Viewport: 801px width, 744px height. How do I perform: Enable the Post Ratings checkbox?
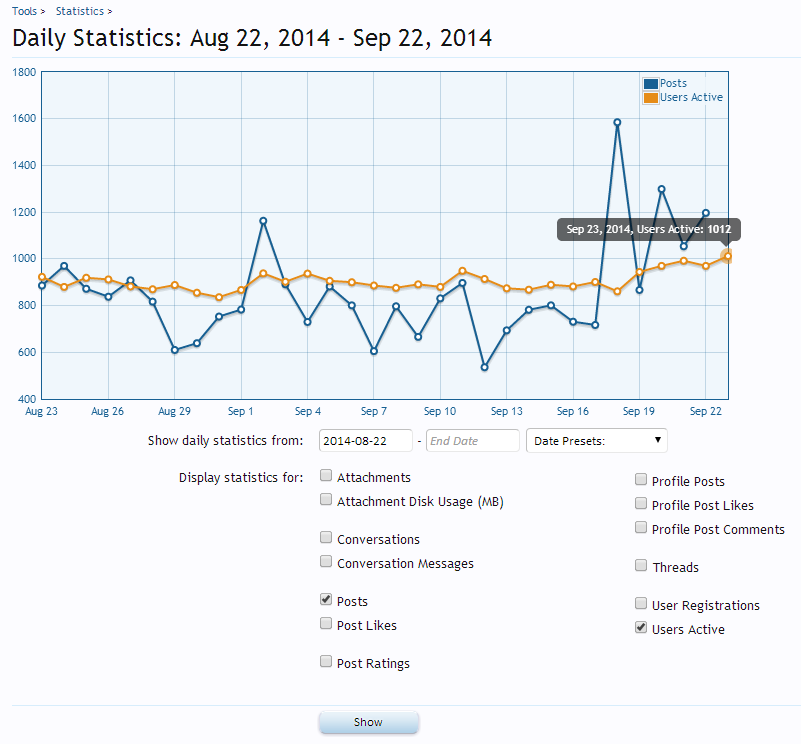click(326, 661)
